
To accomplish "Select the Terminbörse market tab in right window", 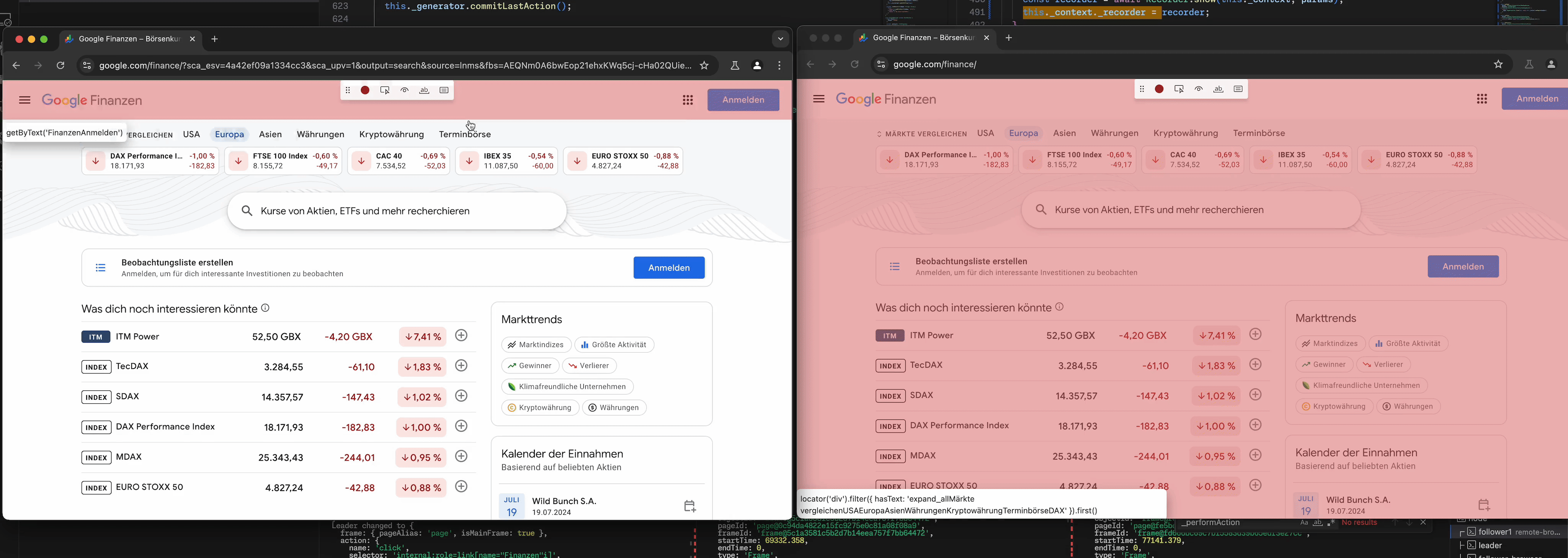I will pos(1259,133).
